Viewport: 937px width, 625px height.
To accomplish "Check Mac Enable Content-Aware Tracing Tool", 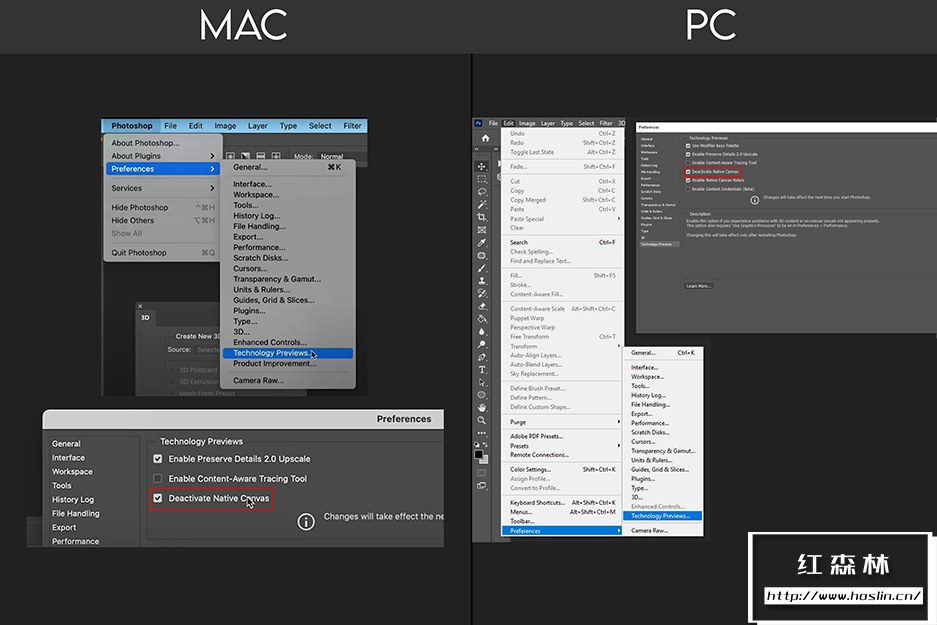I will point(158,479).
